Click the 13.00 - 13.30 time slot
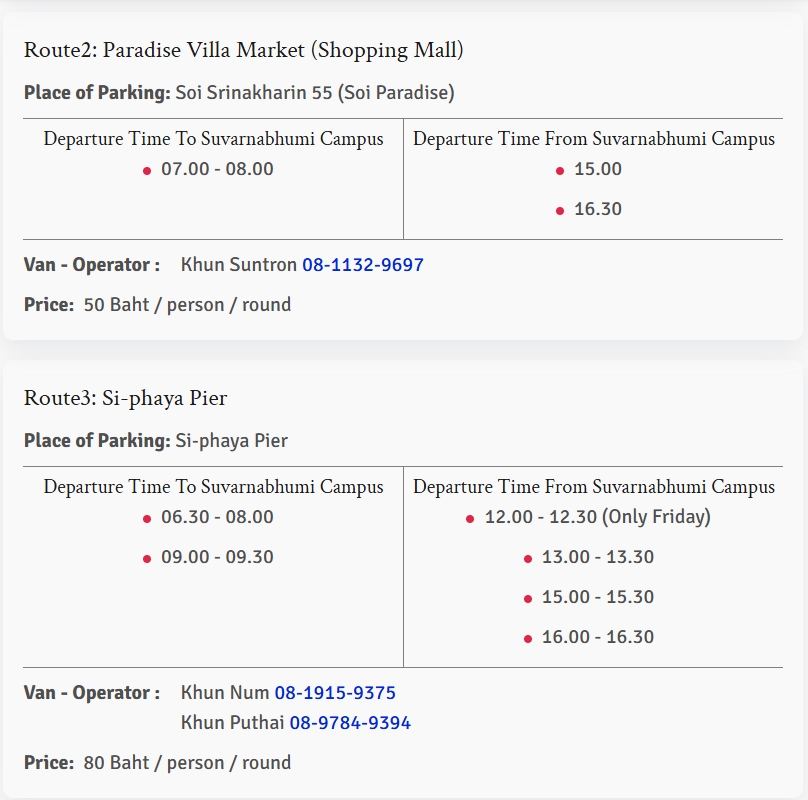The height and width of the screenshot is (800, 808). 597,557
